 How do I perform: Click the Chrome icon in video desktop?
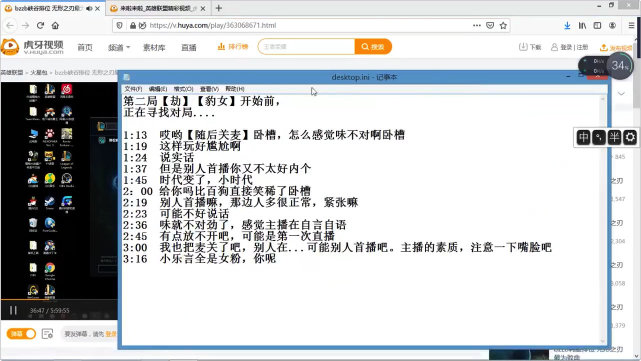[x=50, y=268]
